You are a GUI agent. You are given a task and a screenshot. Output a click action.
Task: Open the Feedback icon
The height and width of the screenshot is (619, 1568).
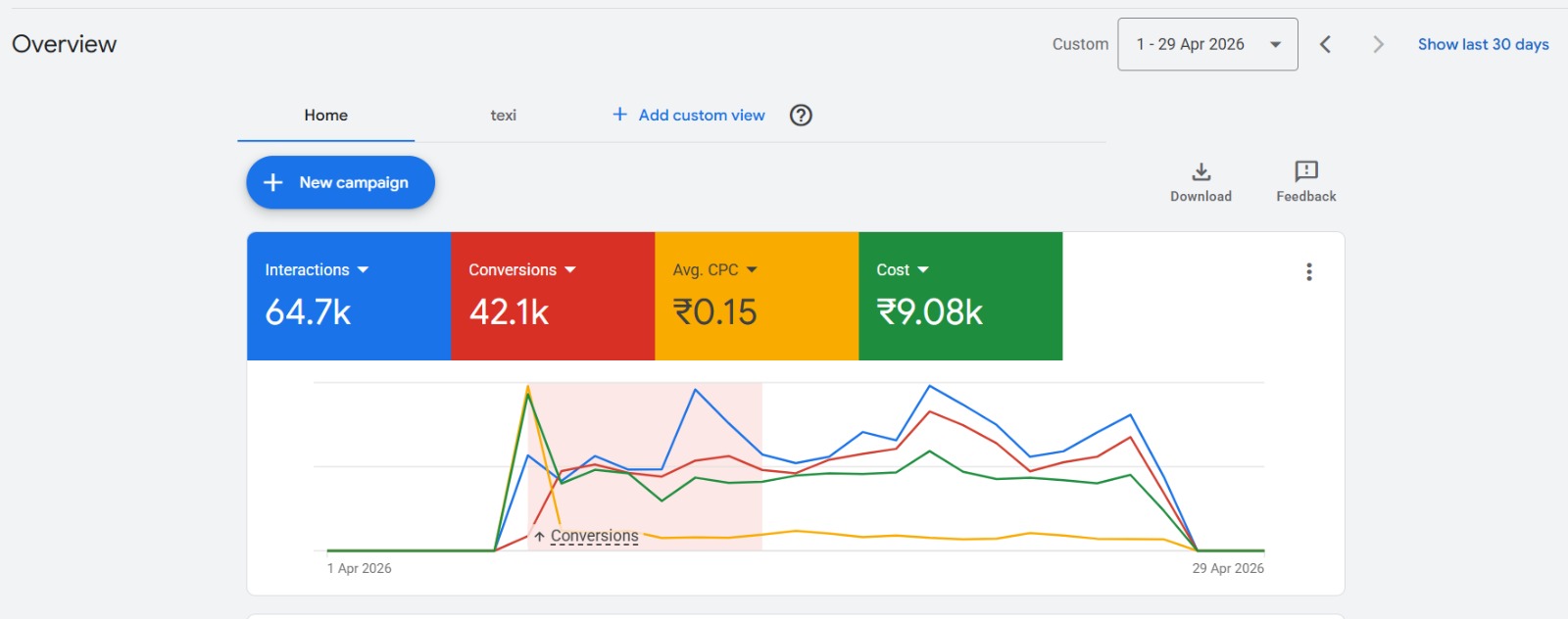(1306, 172)
